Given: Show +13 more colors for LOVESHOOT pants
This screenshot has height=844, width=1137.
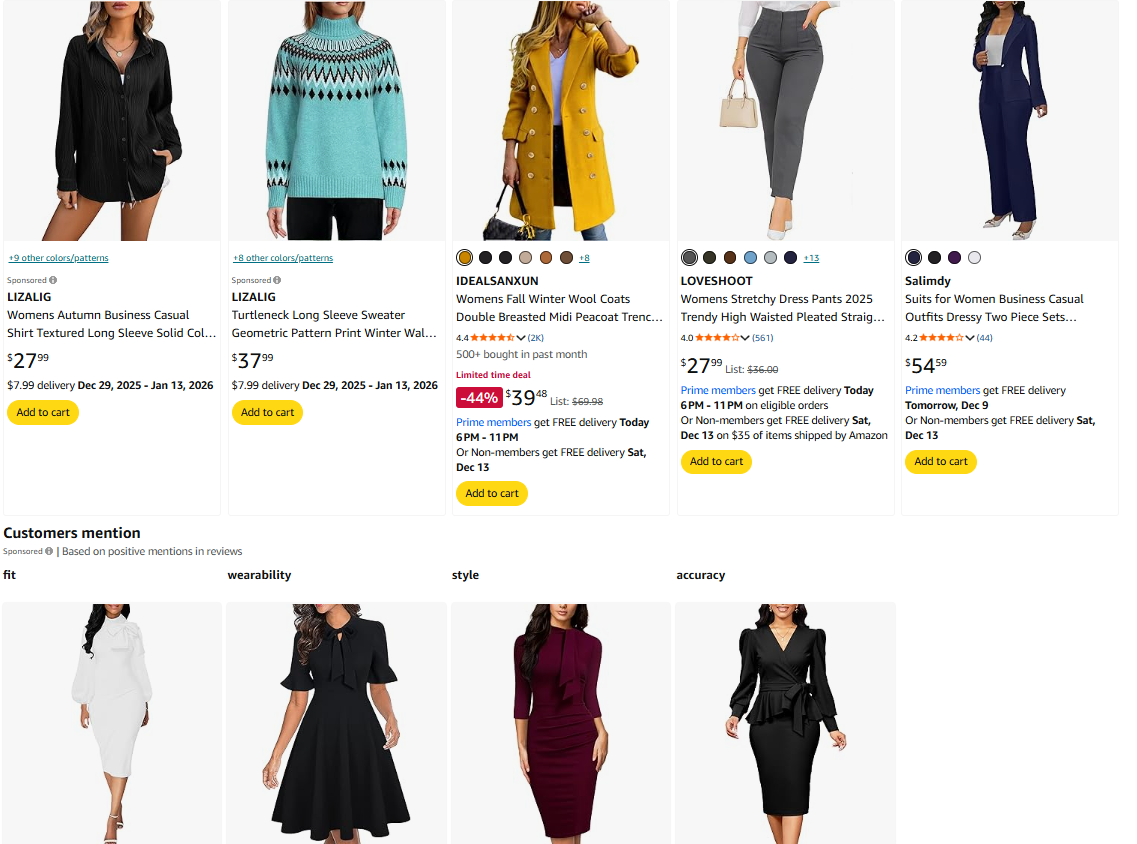Looking at the screenshot, I should 811,258.
